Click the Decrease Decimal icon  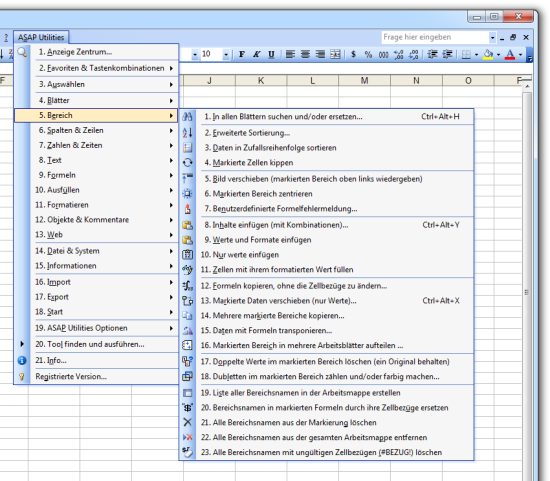414,54
